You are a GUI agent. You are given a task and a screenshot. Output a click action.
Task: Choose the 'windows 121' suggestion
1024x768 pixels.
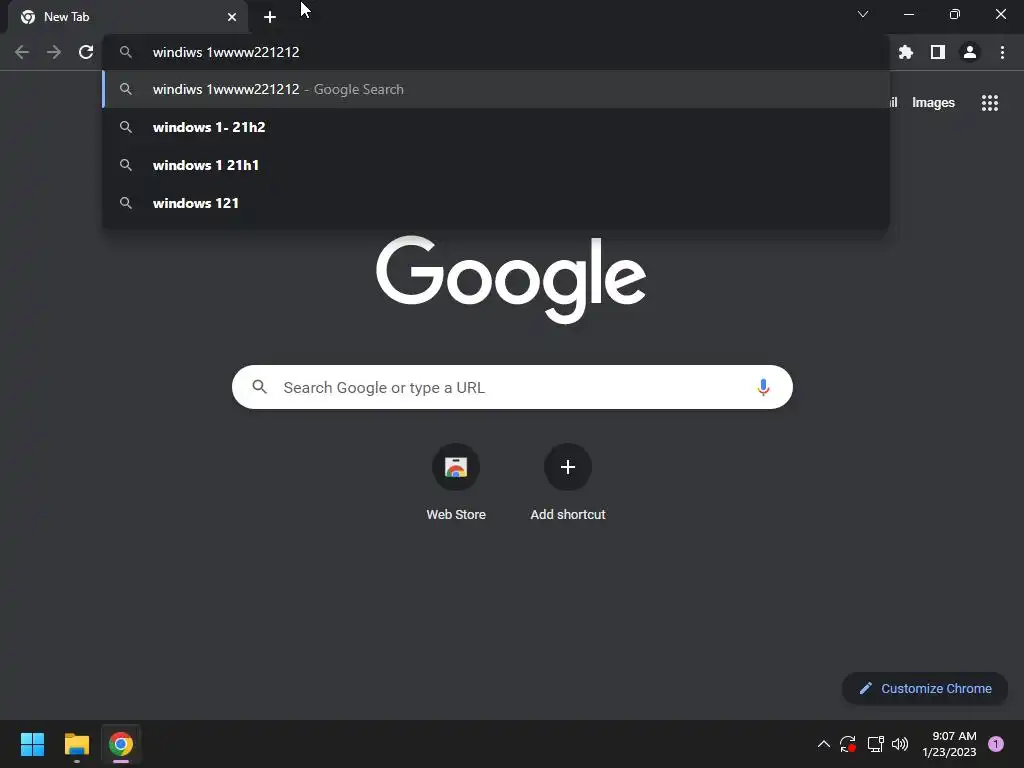click(496, 203)
